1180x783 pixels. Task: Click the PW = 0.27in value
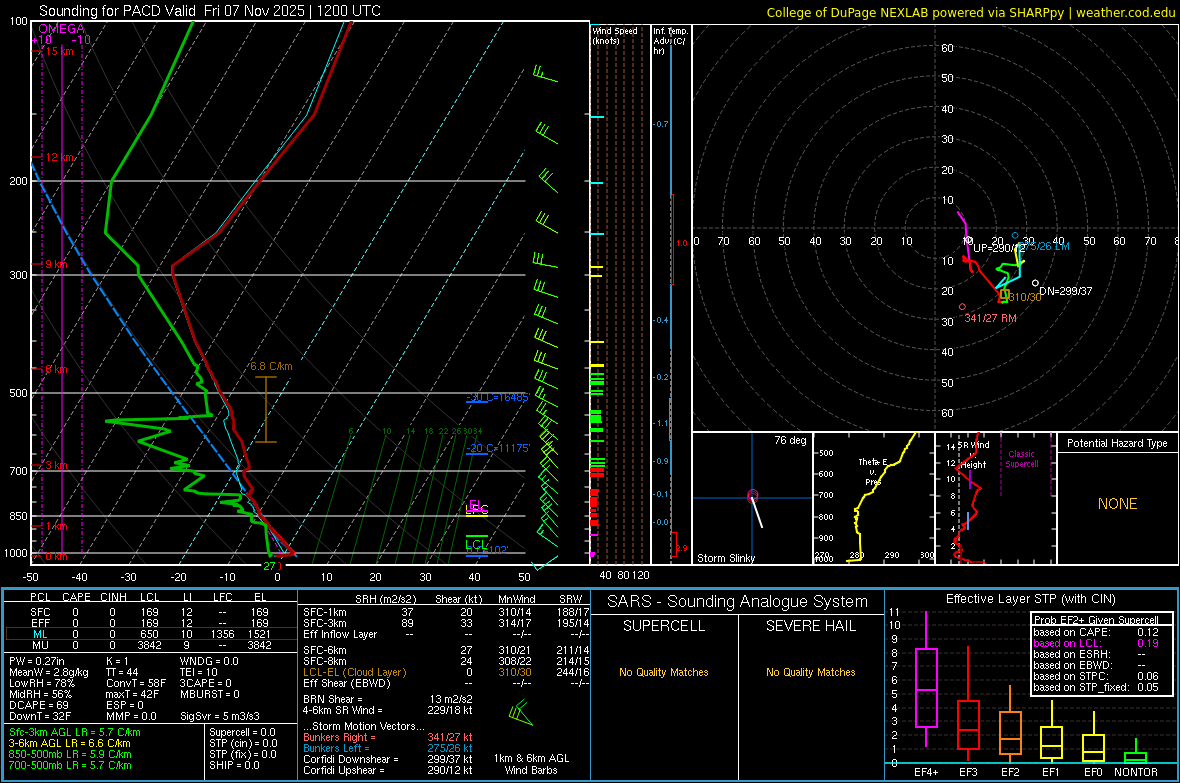pos(37,661)
